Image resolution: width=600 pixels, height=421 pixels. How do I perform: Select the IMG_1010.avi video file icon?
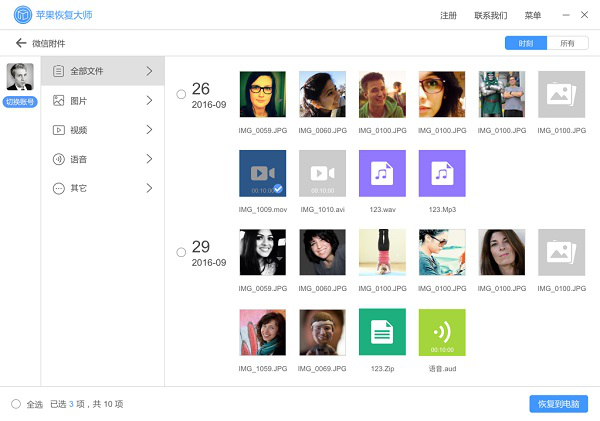point(322,174)
